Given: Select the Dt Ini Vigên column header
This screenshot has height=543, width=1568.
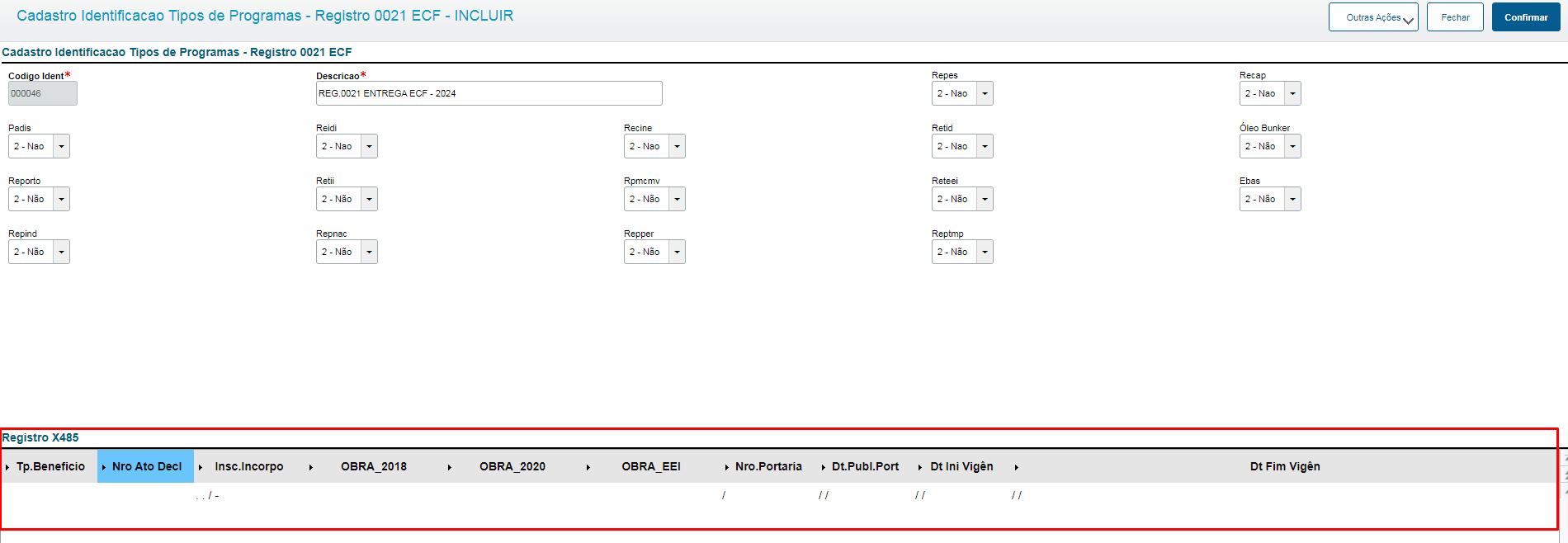Looking at the screenshot, I should click(x=961, y=466).
